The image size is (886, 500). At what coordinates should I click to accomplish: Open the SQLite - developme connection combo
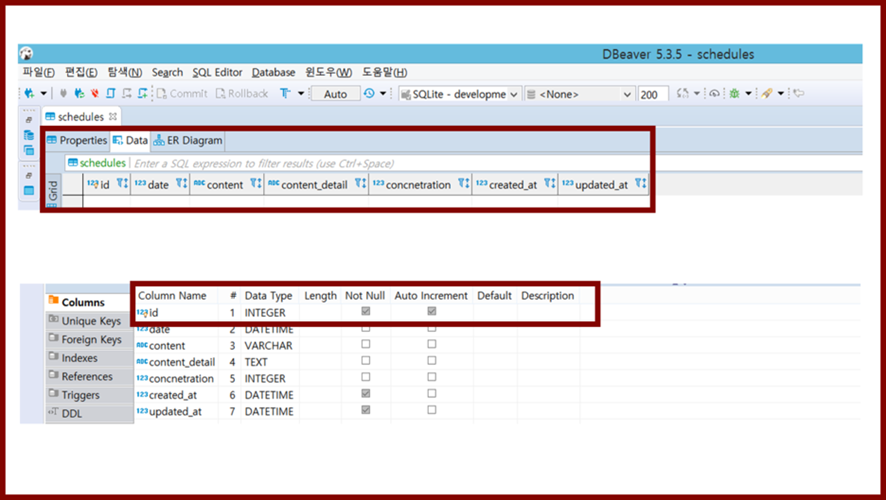pos(459,94)
